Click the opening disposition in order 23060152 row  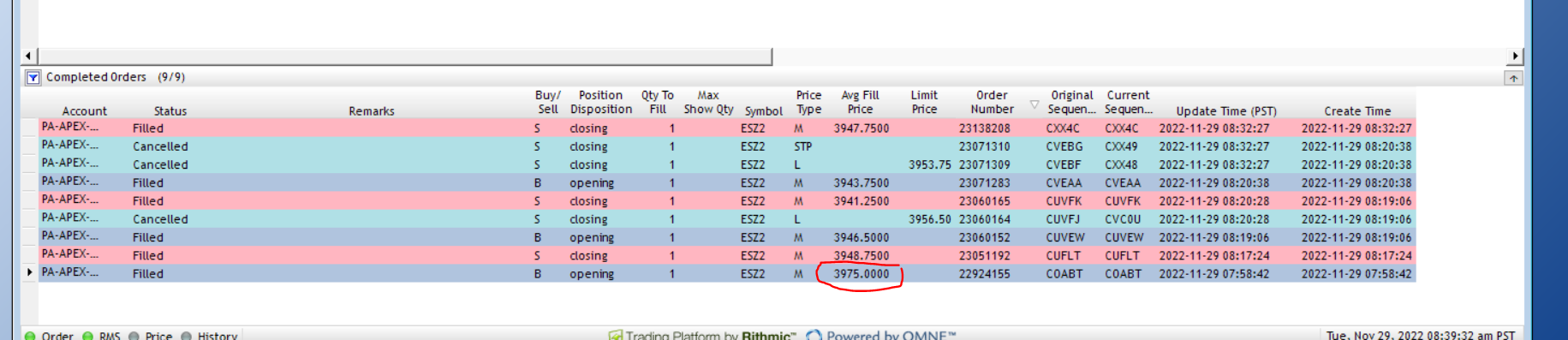[592, 237]
